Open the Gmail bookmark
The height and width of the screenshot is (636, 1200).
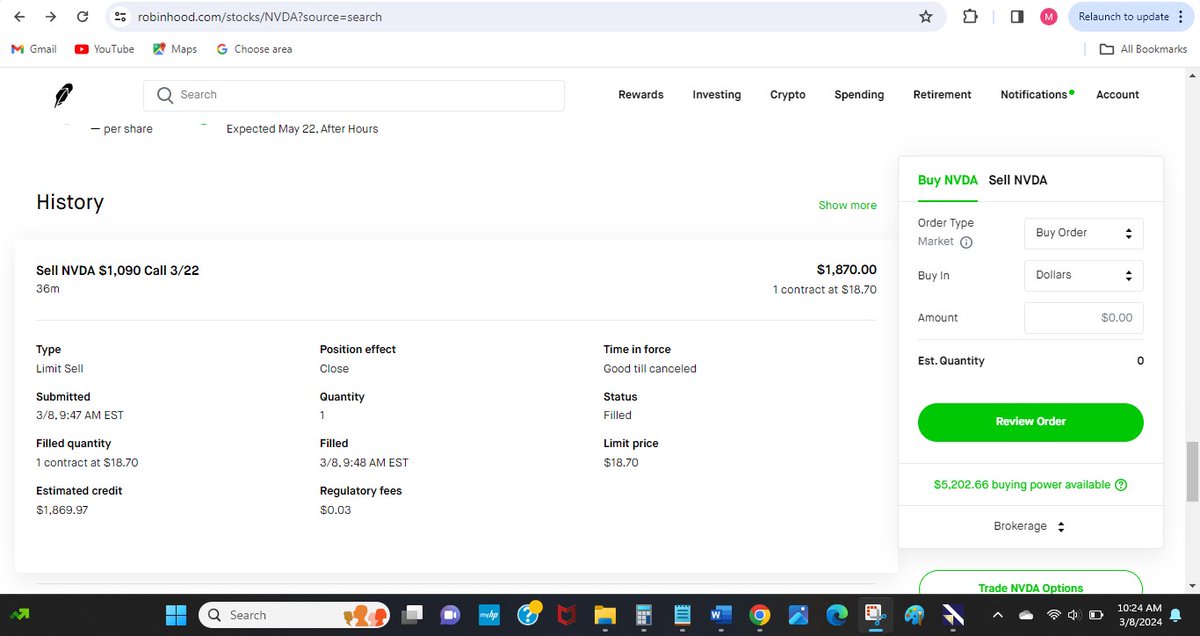tap(34, 49)
